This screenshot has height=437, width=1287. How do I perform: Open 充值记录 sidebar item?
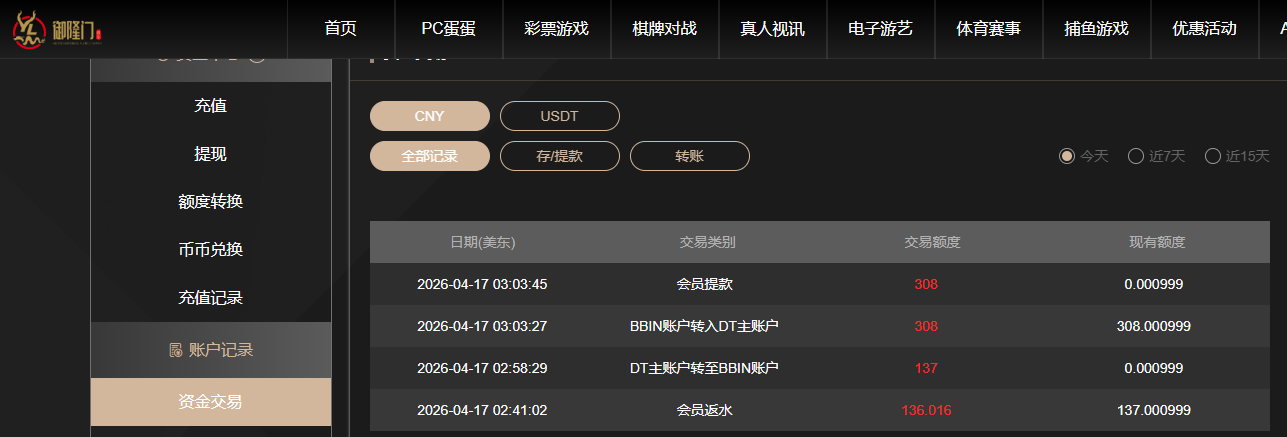coord(211,298)
